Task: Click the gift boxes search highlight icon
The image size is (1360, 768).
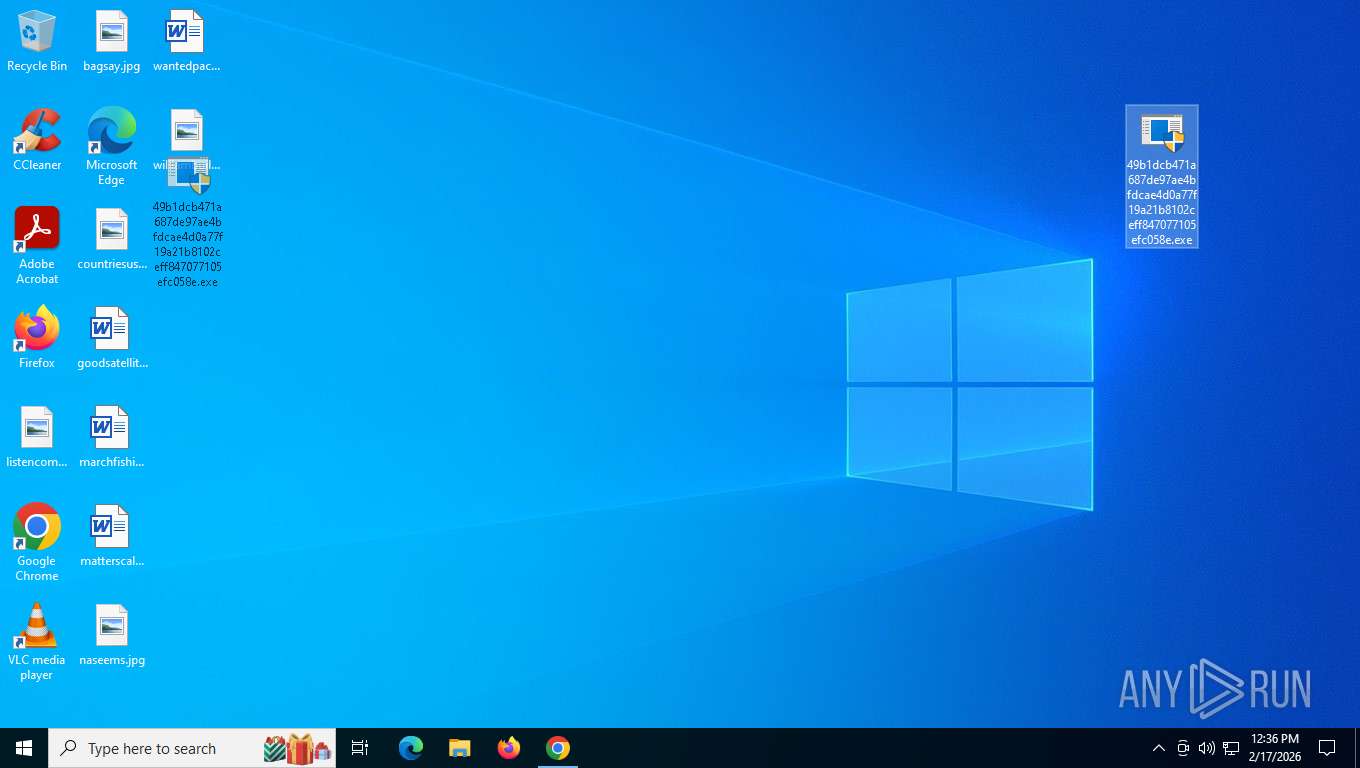Action: 297,748
